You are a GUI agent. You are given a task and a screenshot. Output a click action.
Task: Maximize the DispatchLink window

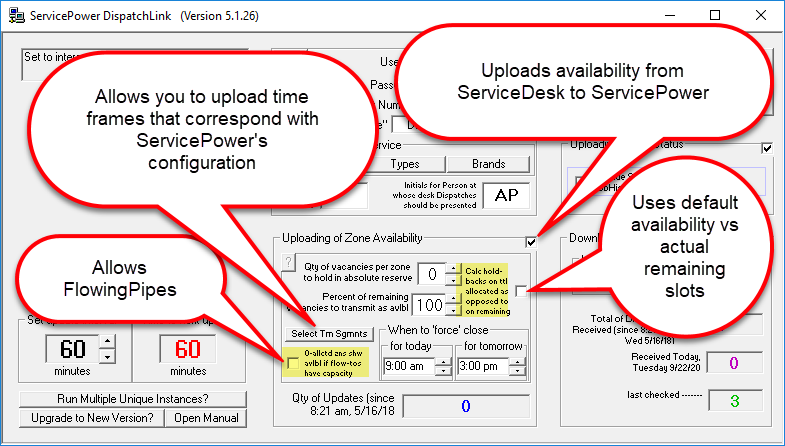click(x=715, y=16)
